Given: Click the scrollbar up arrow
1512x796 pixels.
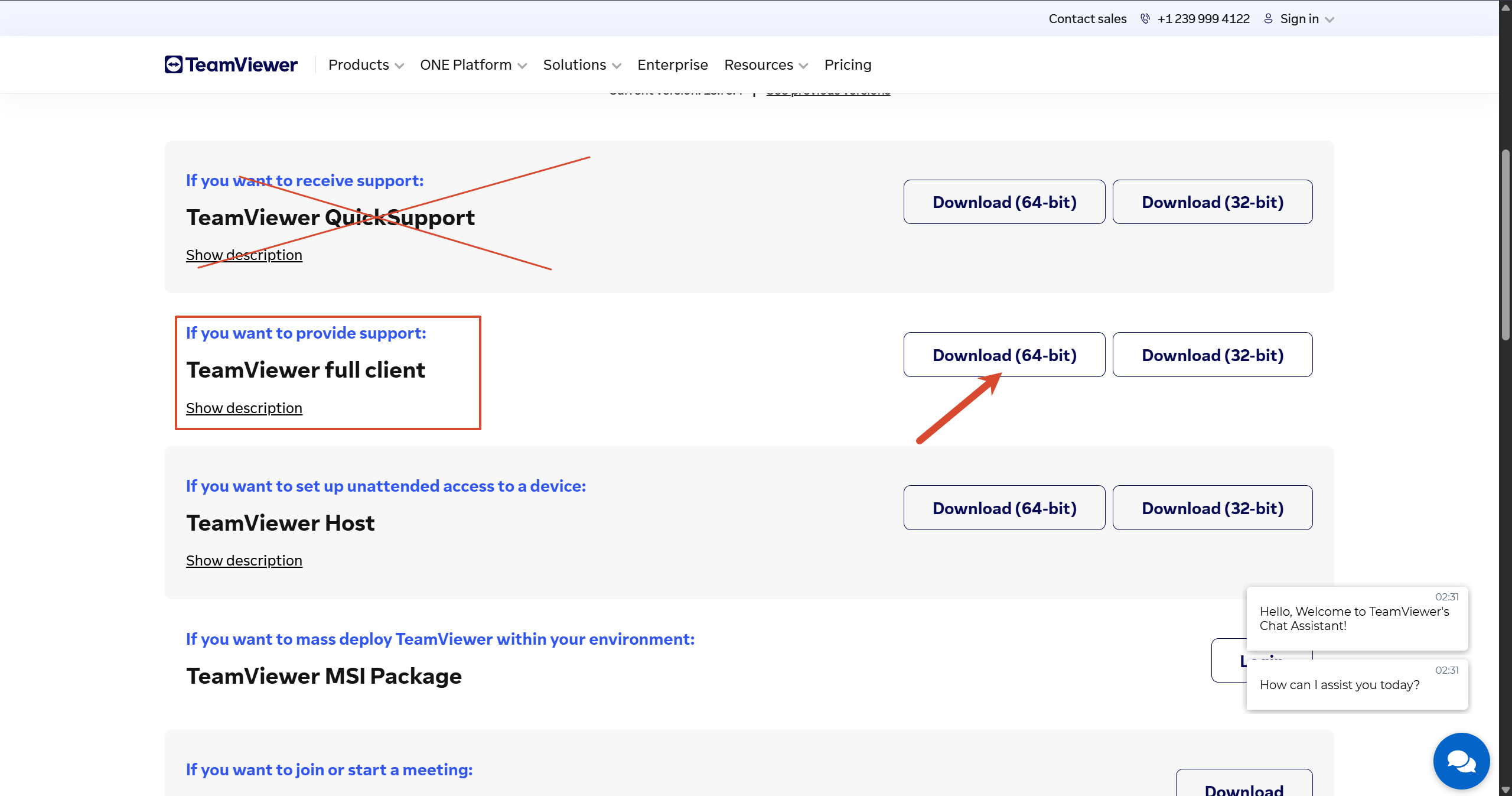Looking at the screenshot, I should coord(1506,7).
